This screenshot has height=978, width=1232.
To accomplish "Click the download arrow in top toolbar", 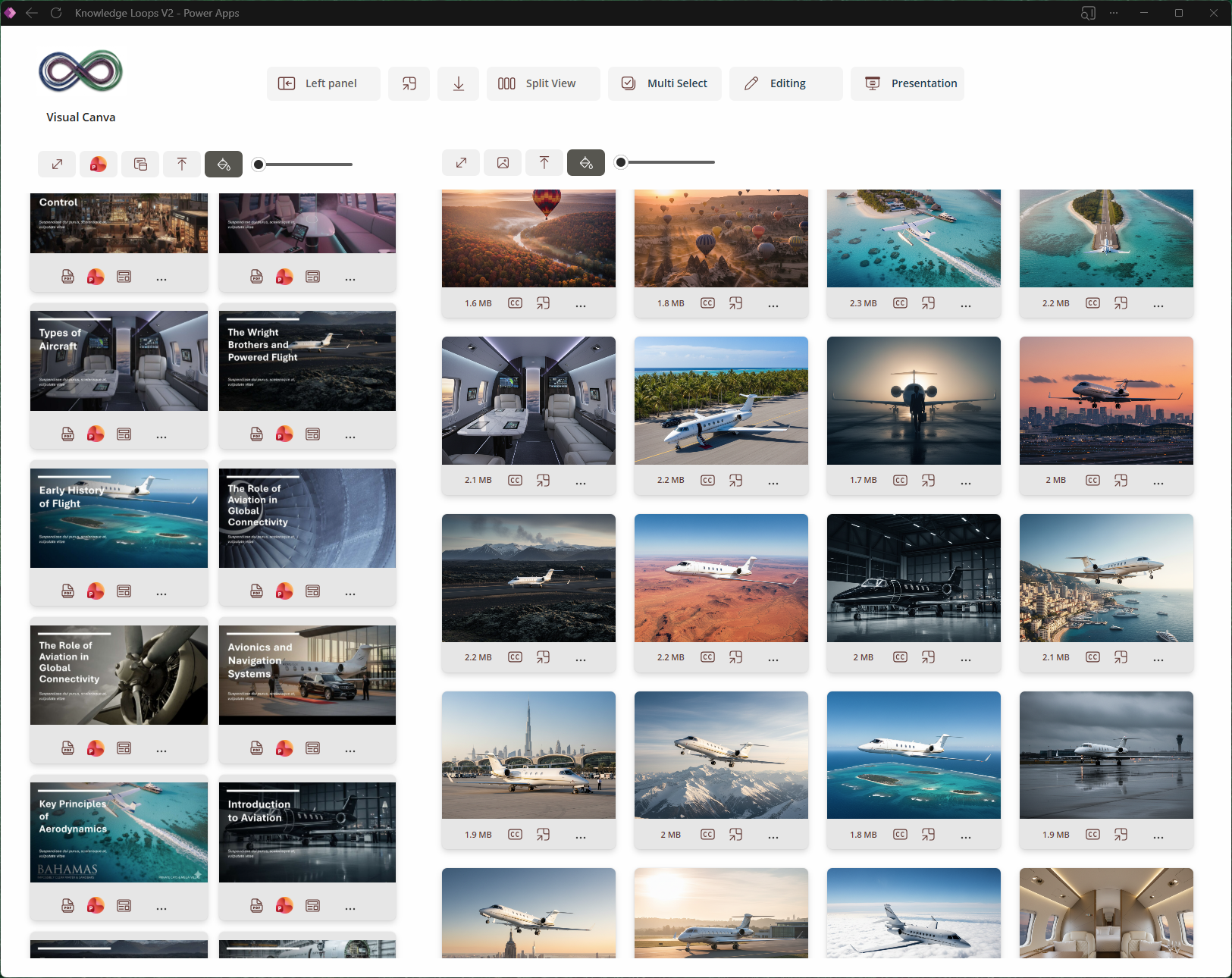I will point(459,83).
